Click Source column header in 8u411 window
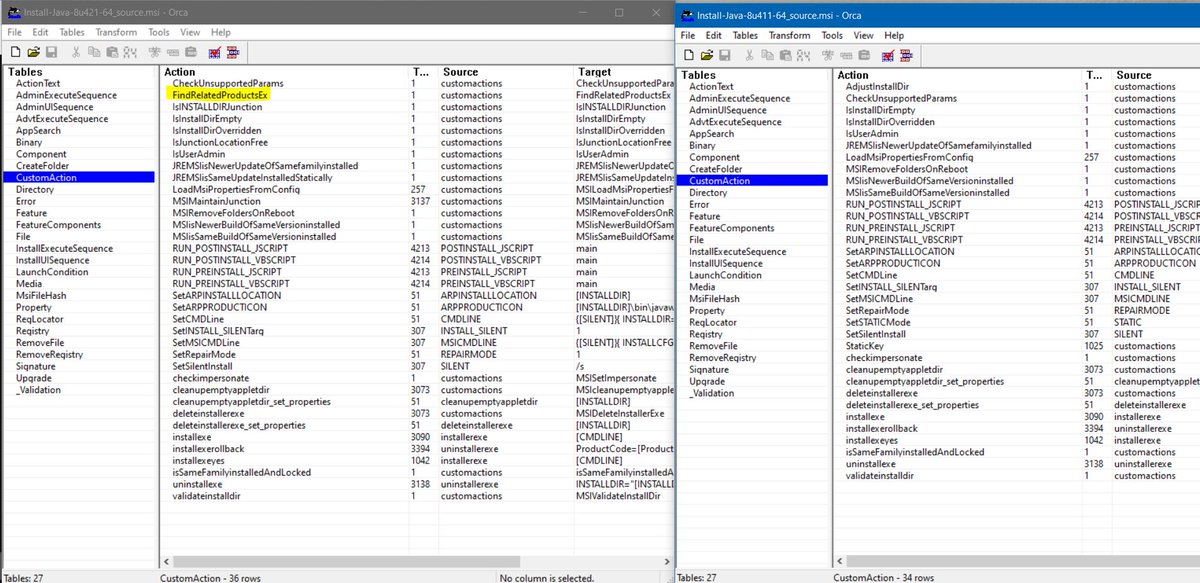Viewport: 1200px width, 583px height. coord(1155,75)
